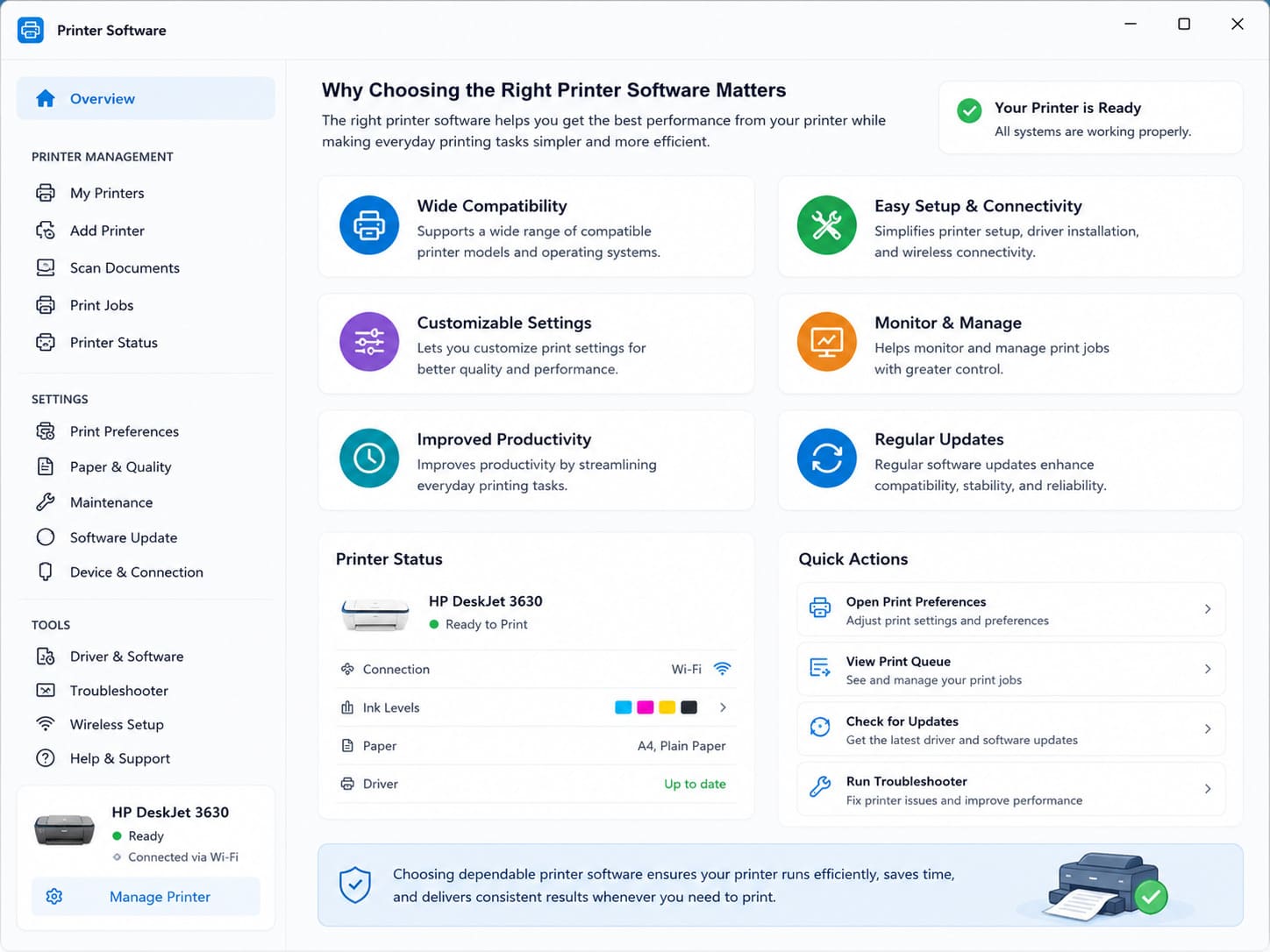Click the yellow ink level swatch
Screen dimensions: 1270x952
tap(667, 707)
